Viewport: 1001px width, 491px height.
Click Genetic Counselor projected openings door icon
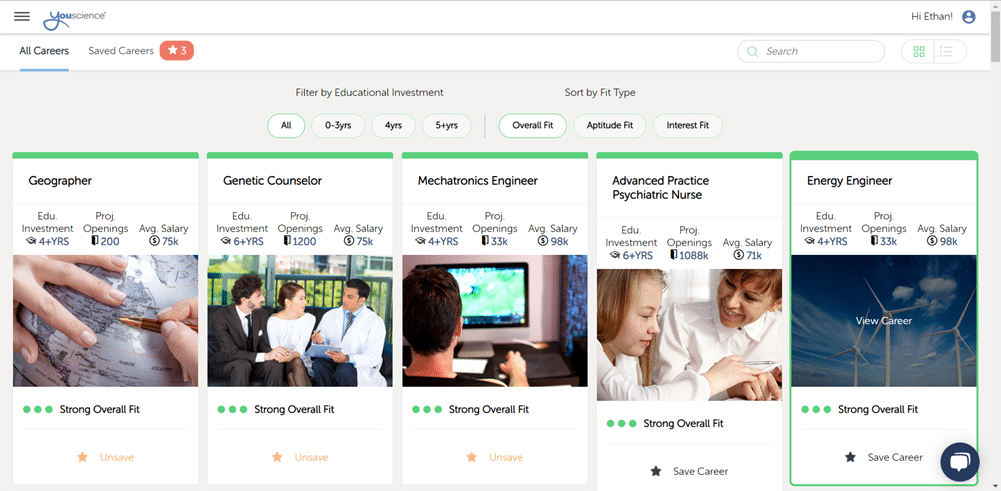[x=287, y=241]
